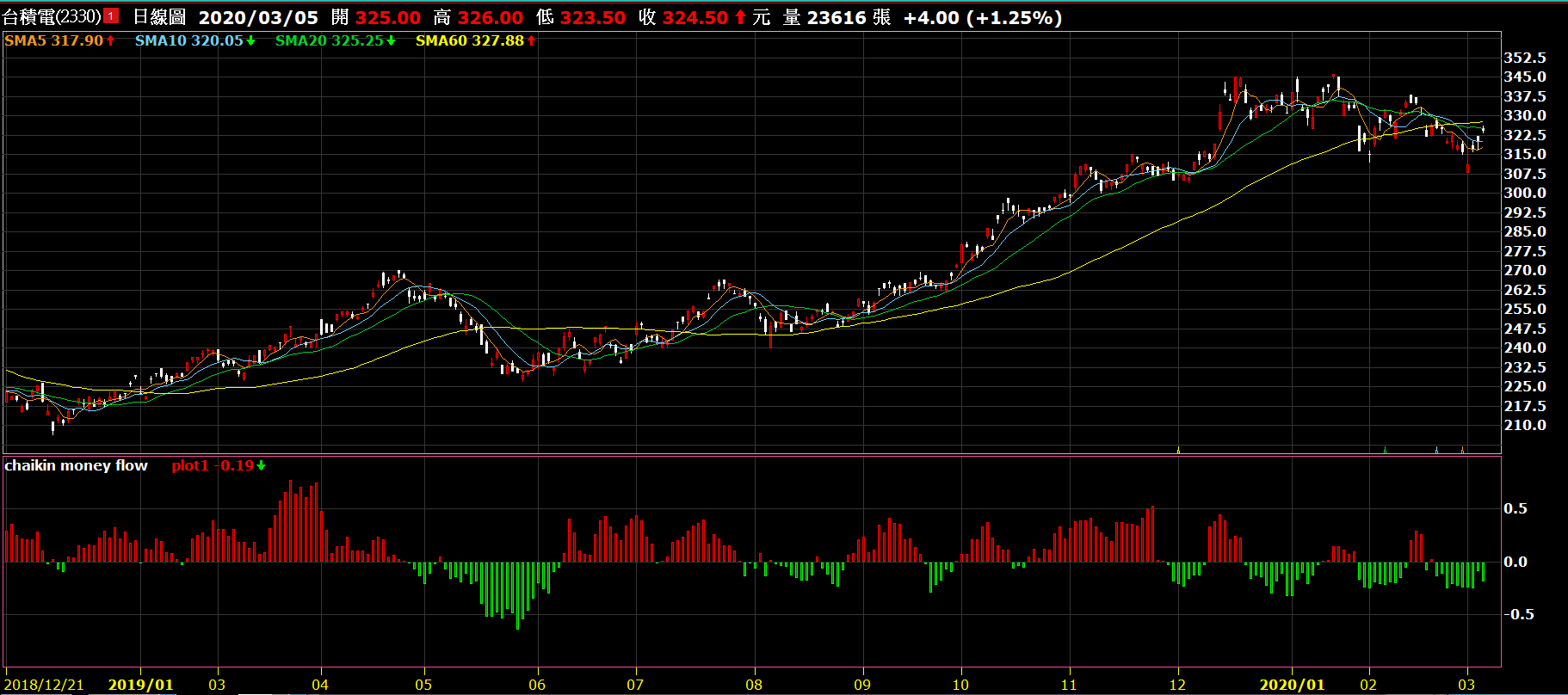This screenshot has height=695, width=1568.
Task: Click the orange marker at bottom of price chart
Action: 1462,449
